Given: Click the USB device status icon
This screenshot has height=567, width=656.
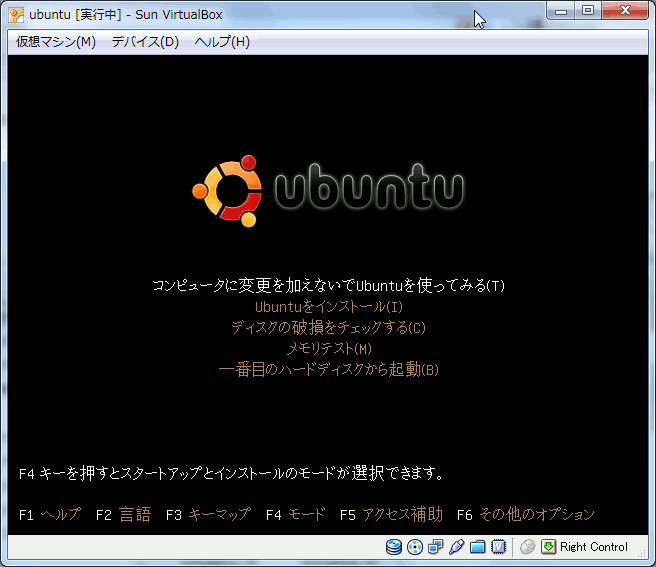Looking at the screenshot, I should click(x=456, y=547).
